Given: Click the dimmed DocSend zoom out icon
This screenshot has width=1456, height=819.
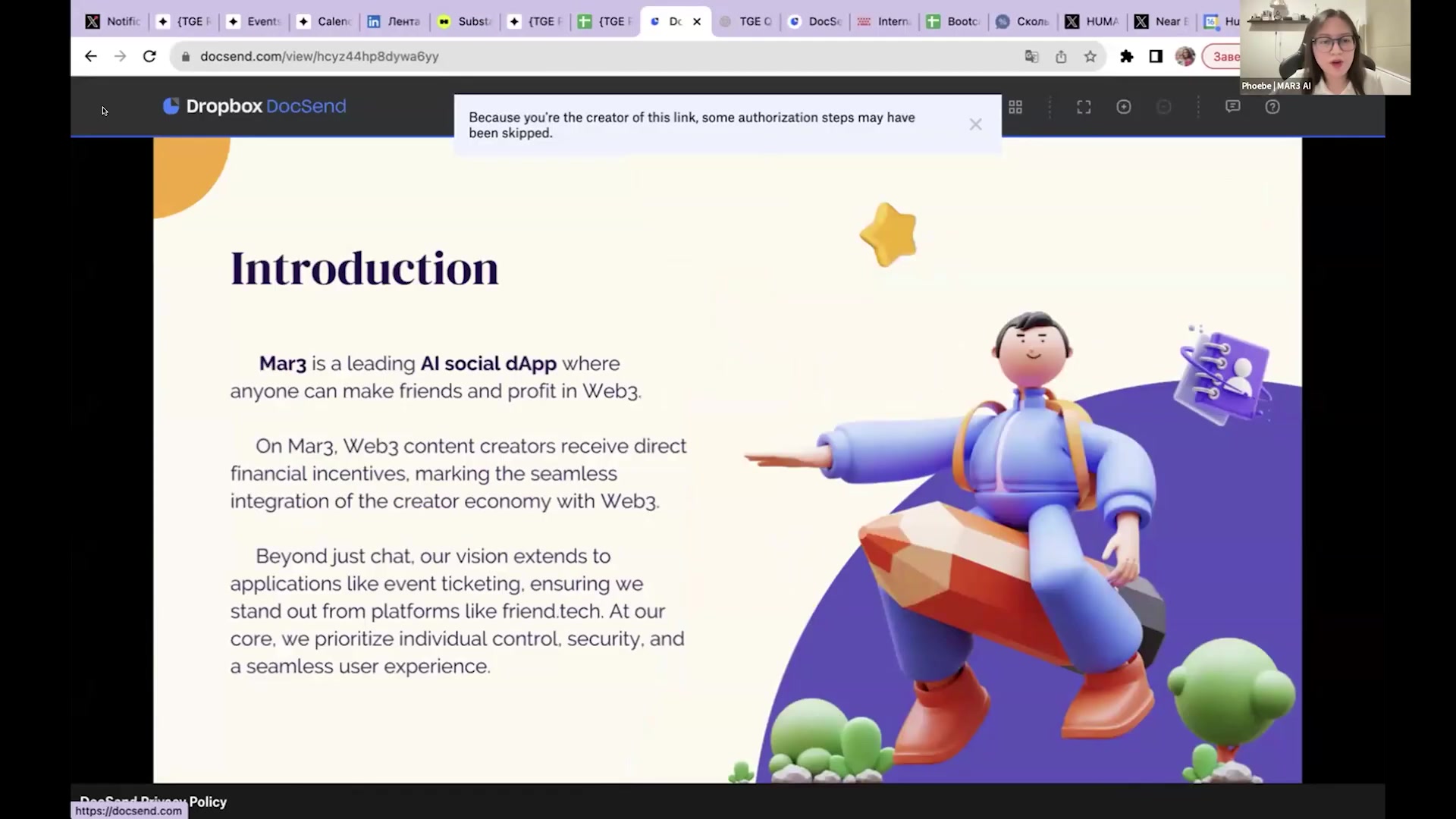Looking at the screenshot, I should tap(1164, 107).
